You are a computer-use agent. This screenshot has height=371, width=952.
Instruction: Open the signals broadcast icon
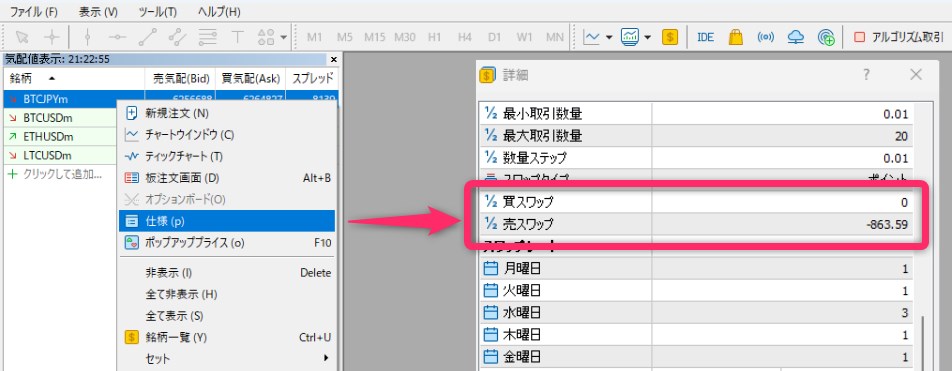(x=766, y=37)
